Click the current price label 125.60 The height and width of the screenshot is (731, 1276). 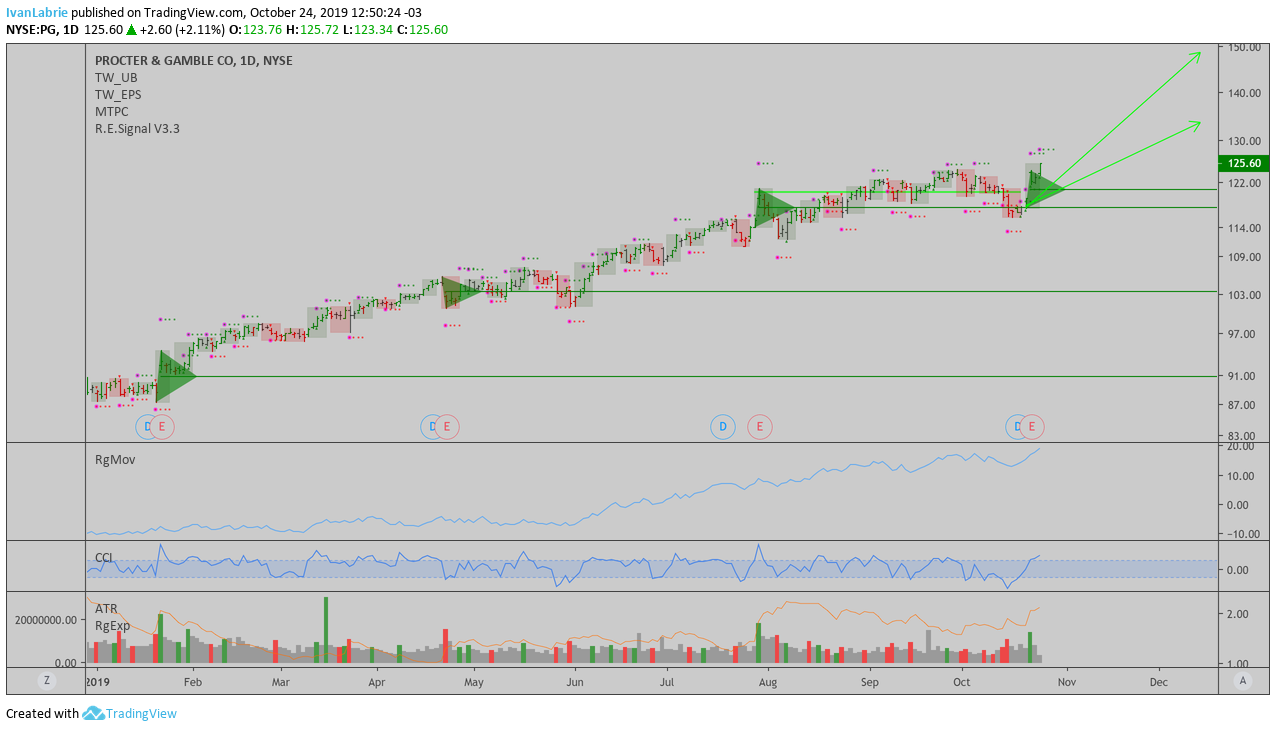coord(1243,163)
